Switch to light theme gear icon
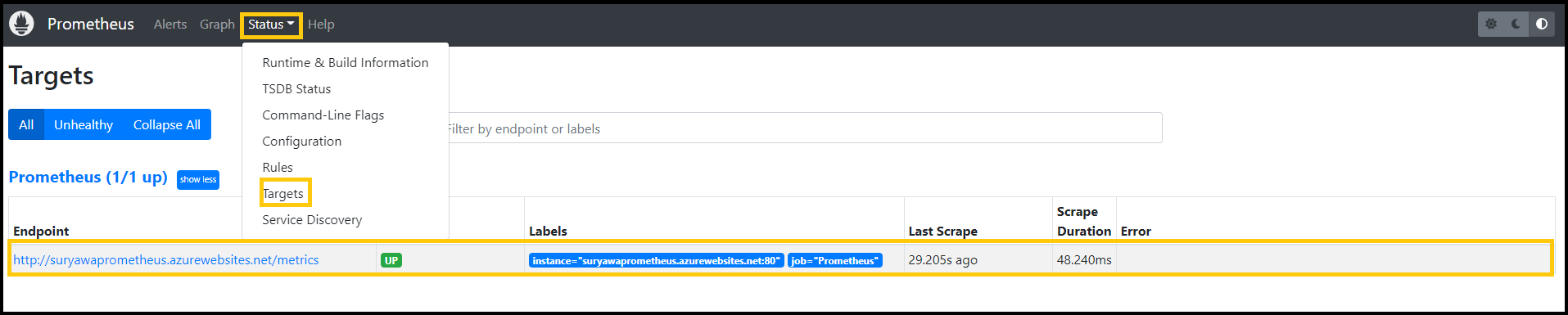The image size is (1568, 315). [x=1491, y=24]
